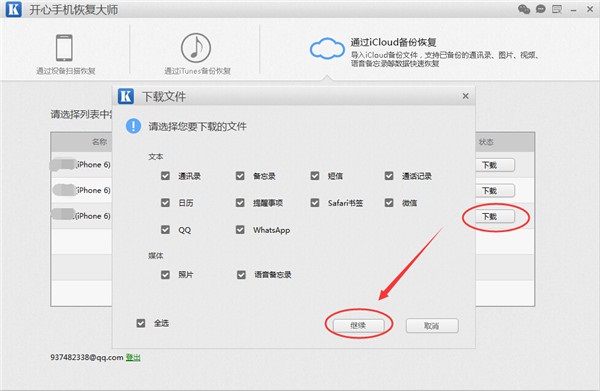Uncheck the 通讯录 checkbox
The width and height of the screenshot is (600, 391).
pos(165,176)
